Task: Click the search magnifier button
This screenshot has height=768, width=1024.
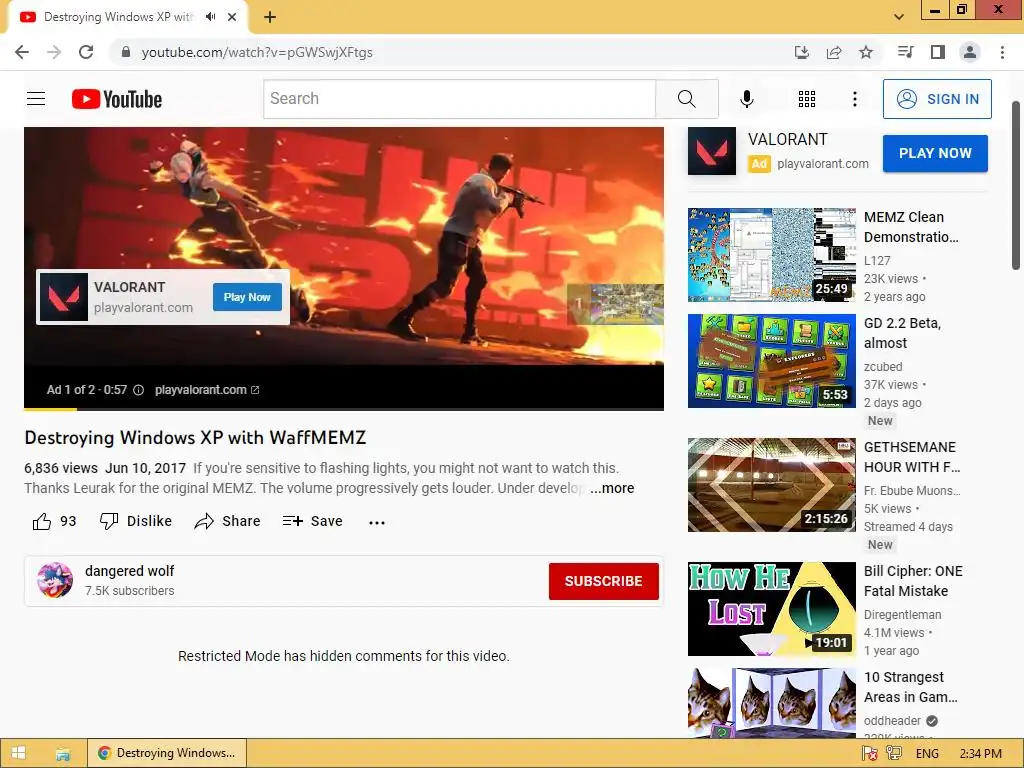Action: 686,99
